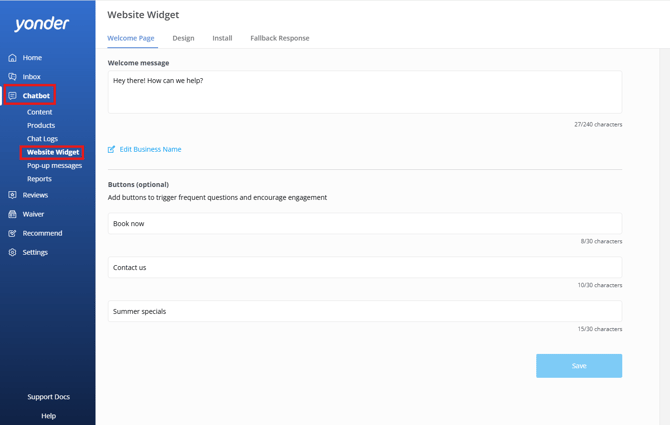
Task: Click the yonder logo
Action: [x=41, y=24]
